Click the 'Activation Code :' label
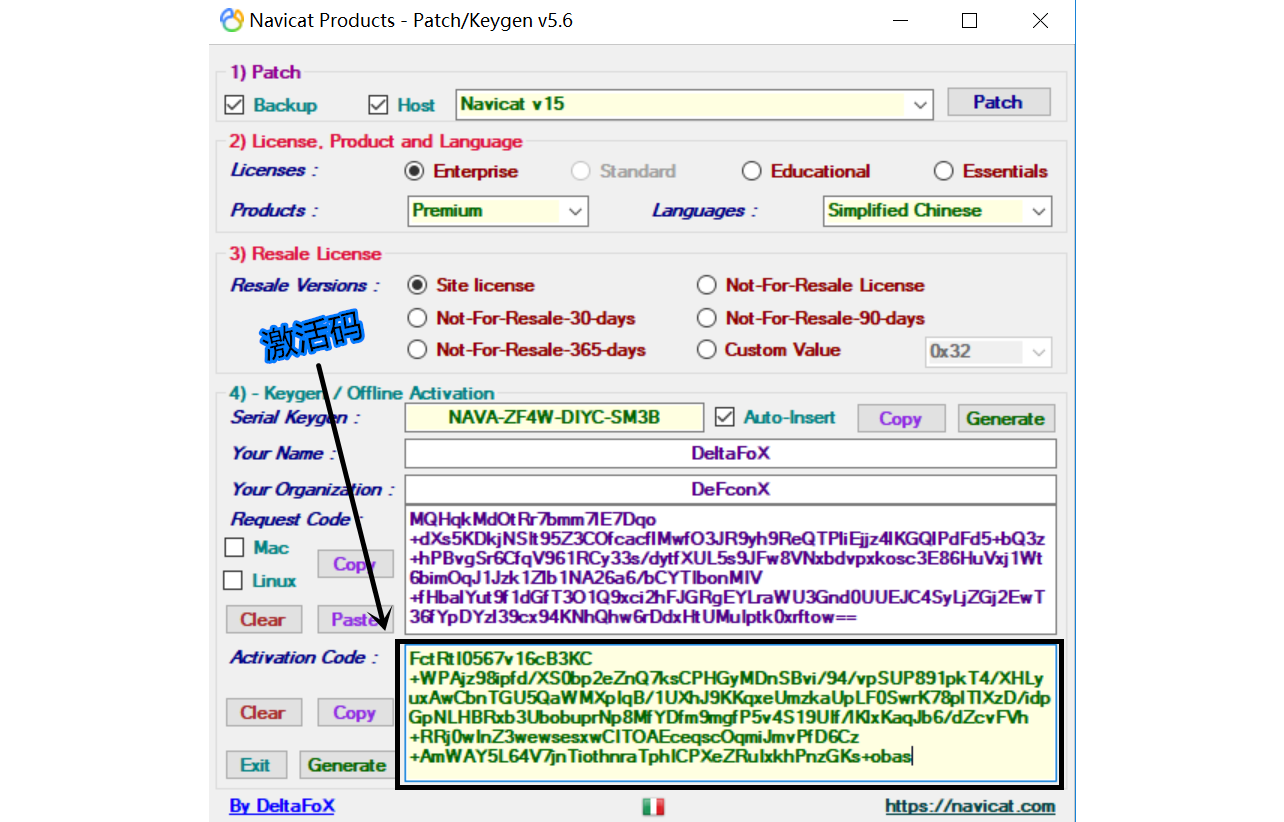This screenshot has height=822, width=1284. [x=305, y=657]
